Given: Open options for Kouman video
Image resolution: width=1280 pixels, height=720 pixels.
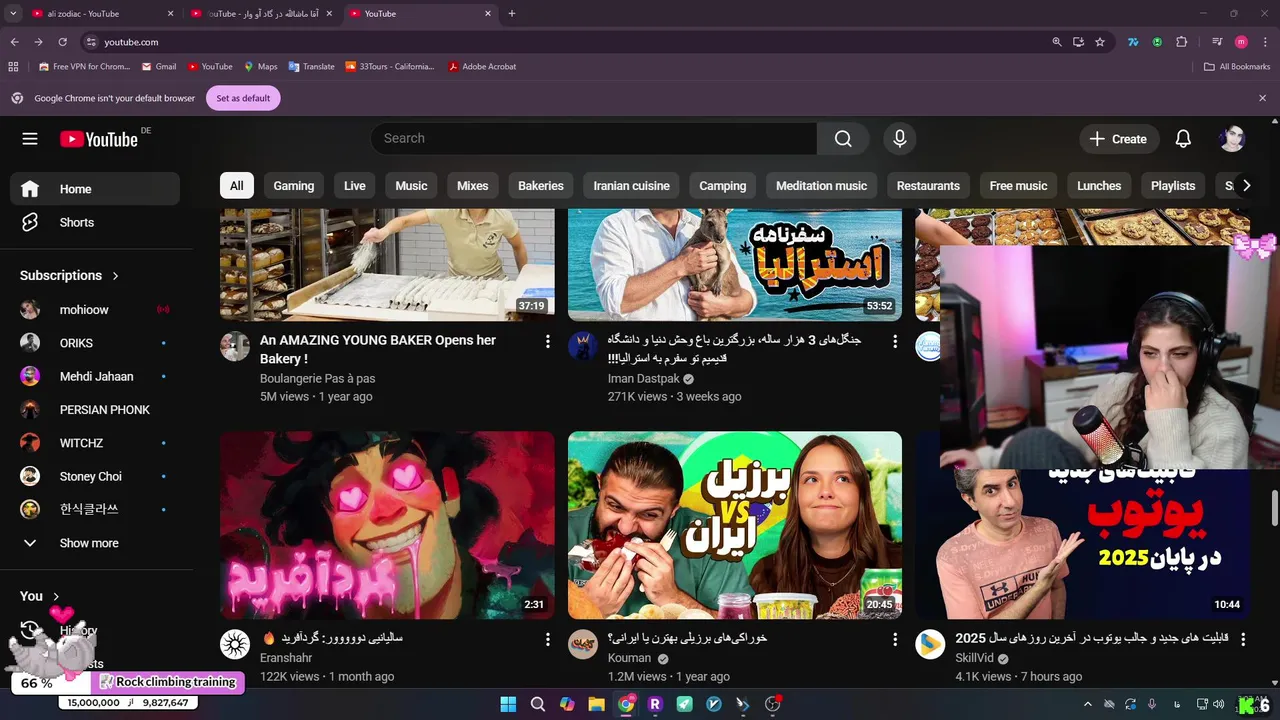Looking at the screenshot, I should click(x=895, y=639).
